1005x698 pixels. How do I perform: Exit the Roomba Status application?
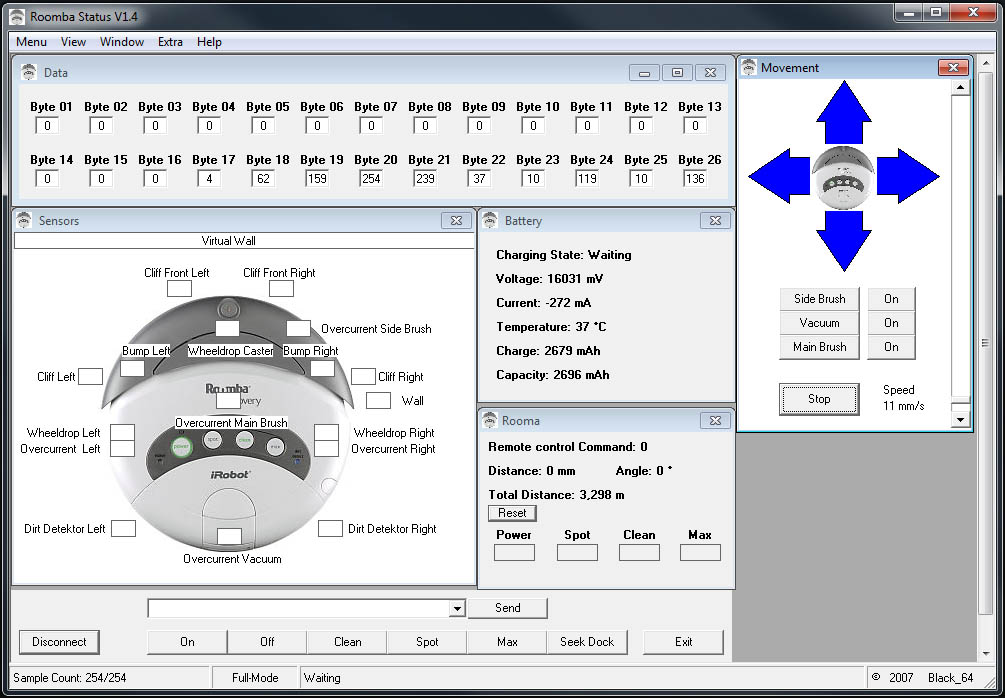point(683,642)
